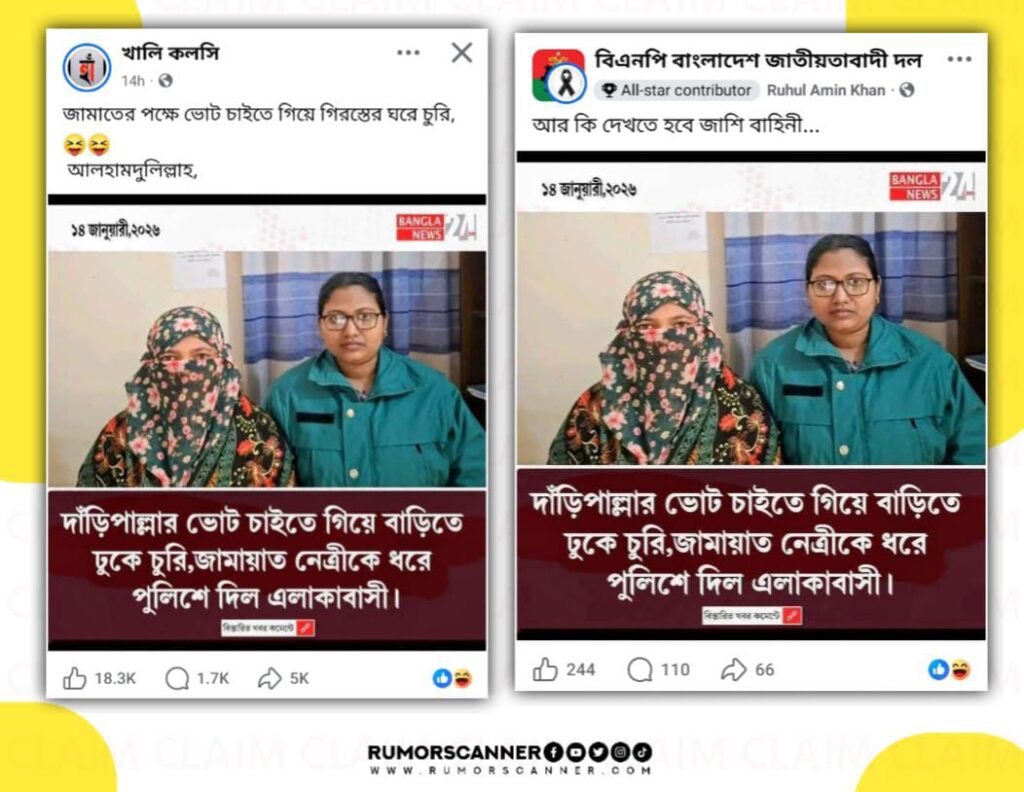
Task: Open the খালি কলসি page name link
Action: [x=170, y=53]
